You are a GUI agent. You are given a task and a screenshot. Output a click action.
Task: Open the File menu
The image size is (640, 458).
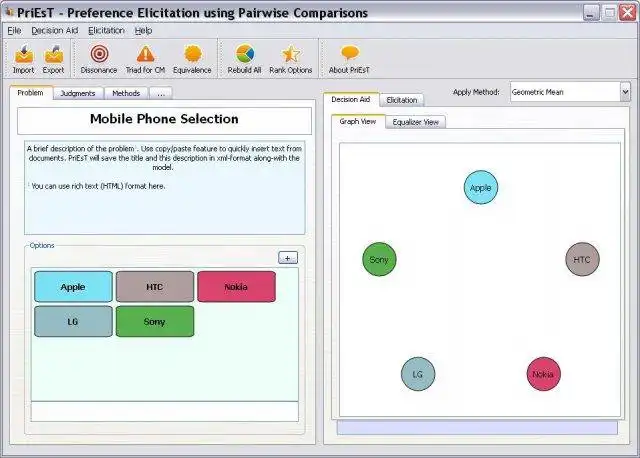[14, 31]
